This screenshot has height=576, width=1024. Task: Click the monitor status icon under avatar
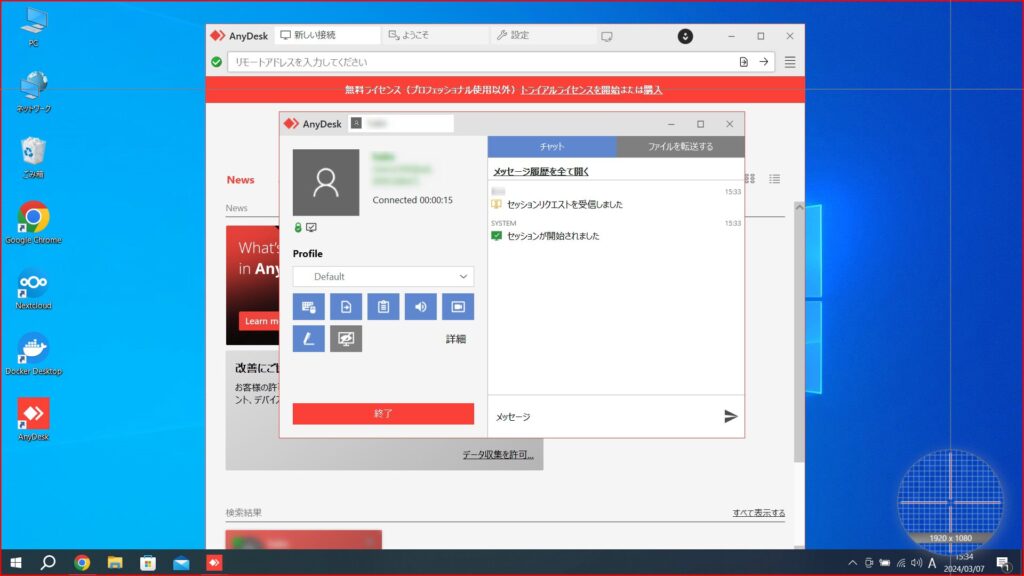(x=312, y=227)
